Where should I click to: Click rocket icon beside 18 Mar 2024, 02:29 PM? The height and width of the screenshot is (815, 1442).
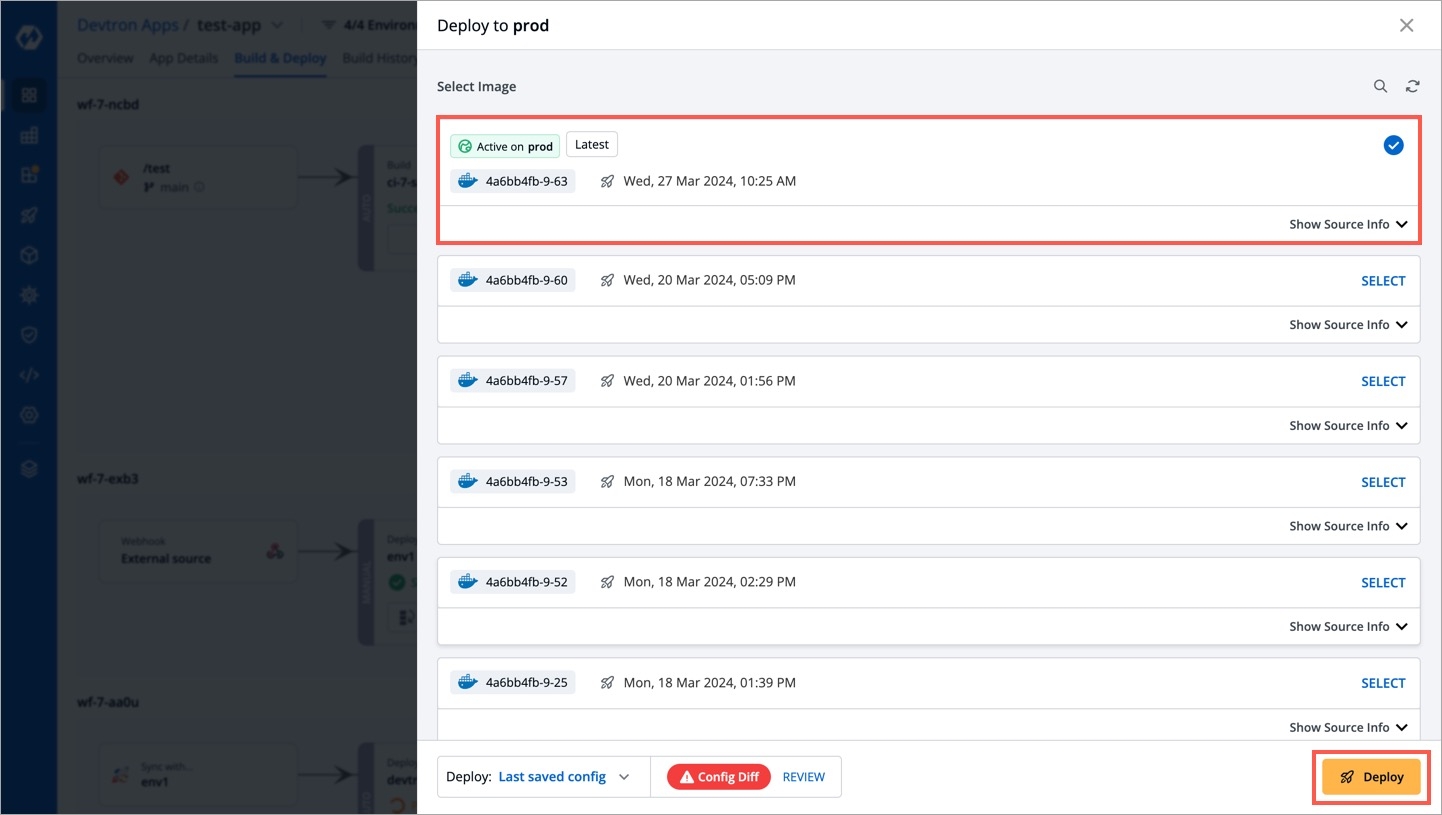click(x=607, y=582)
